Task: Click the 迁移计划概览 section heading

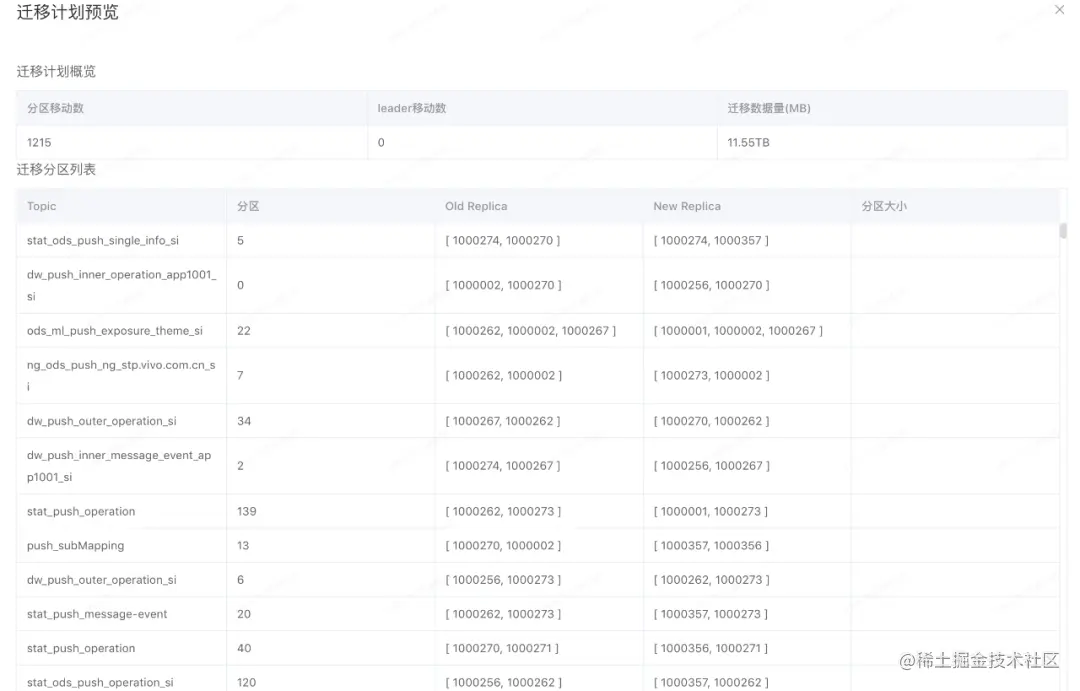Action: [x=56, y=72]
